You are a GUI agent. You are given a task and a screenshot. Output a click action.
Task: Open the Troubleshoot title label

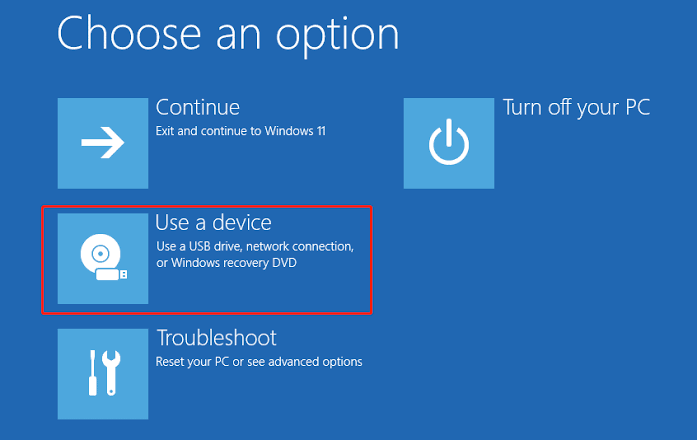pos(216,338)
